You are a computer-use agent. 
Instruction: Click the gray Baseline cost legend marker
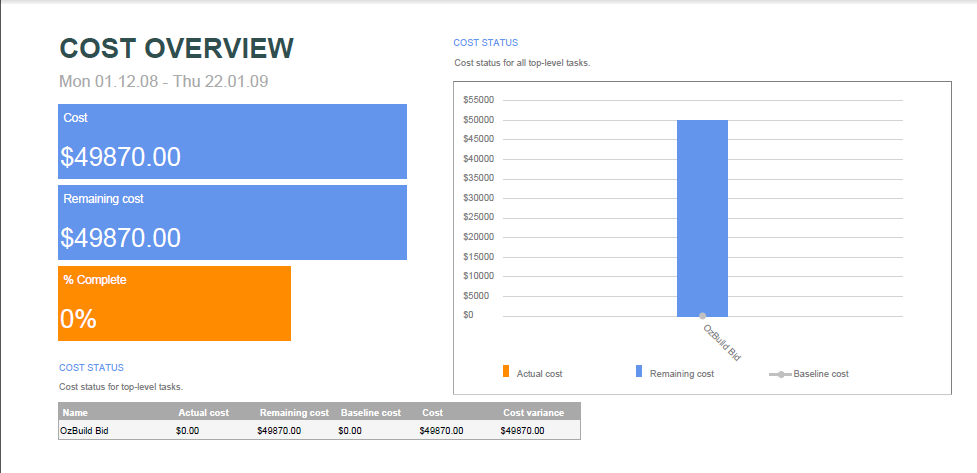(x=779, y=374)
